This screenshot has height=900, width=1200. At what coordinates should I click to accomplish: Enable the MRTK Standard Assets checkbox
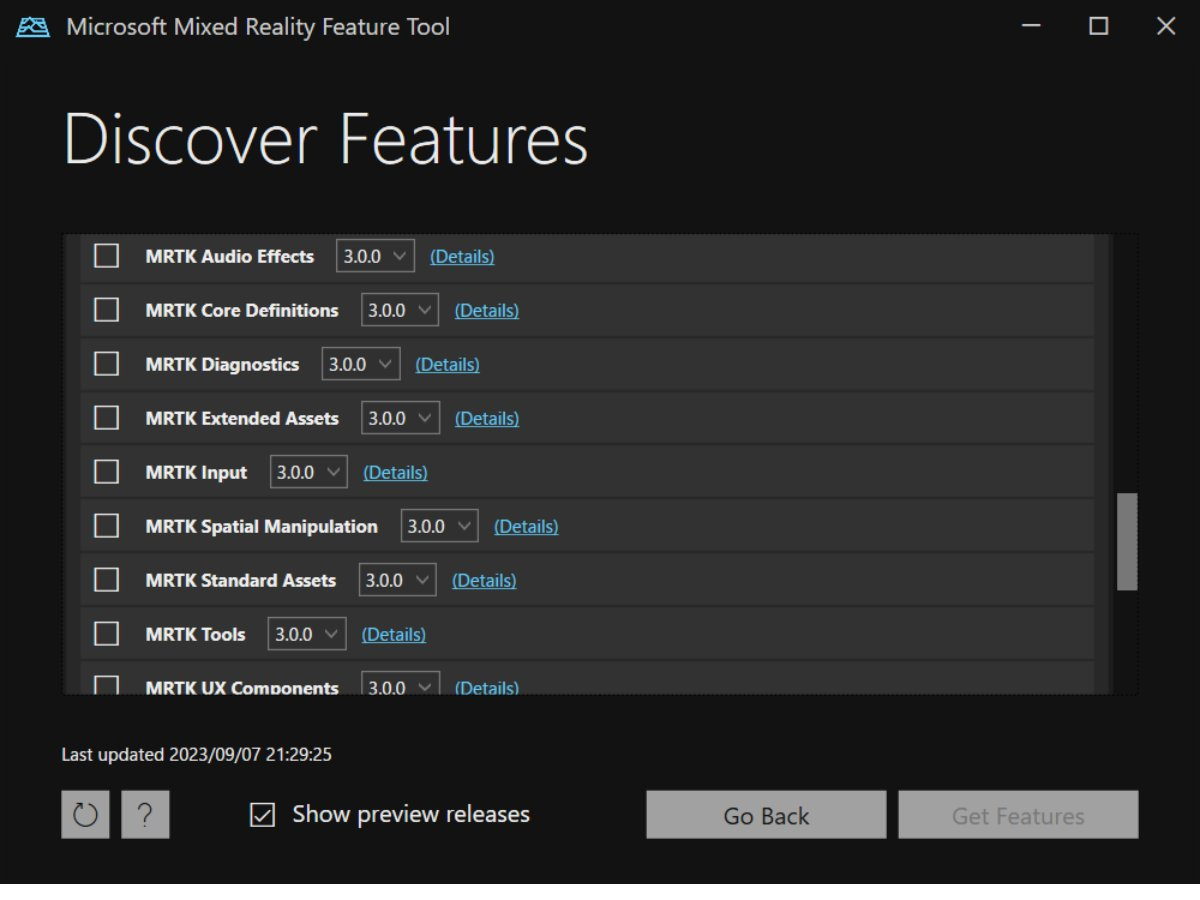point(106,580)
